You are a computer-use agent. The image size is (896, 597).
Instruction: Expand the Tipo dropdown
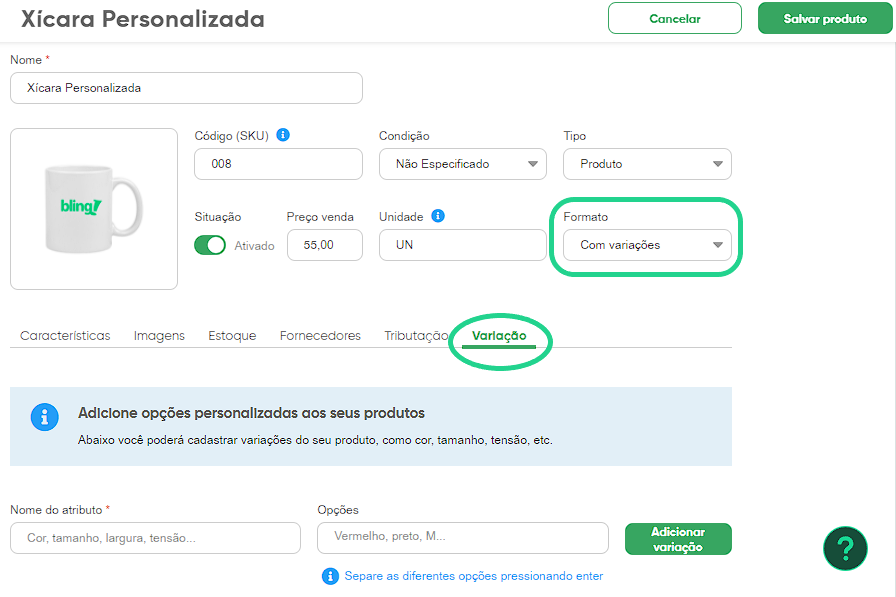(x=647, y=164)
